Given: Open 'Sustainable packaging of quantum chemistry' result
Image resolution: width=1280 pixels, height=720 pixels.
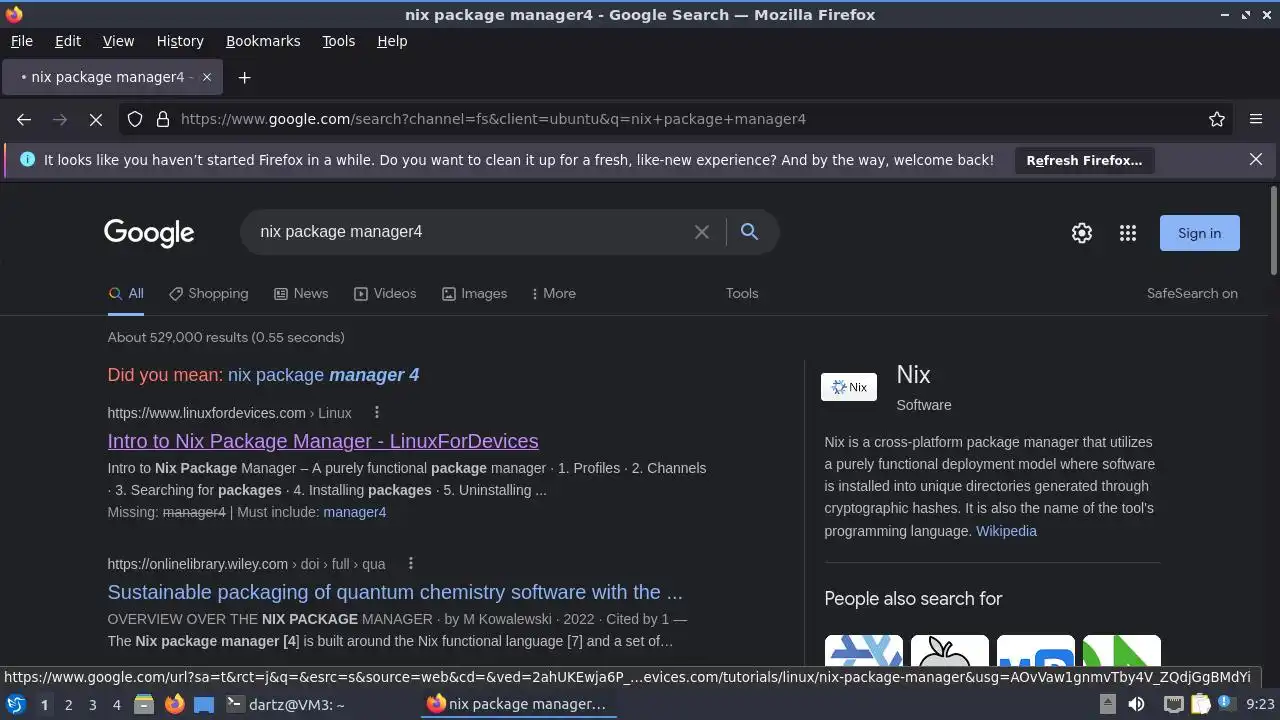Looking at the screenshot, I should click(x=395, y=592).
